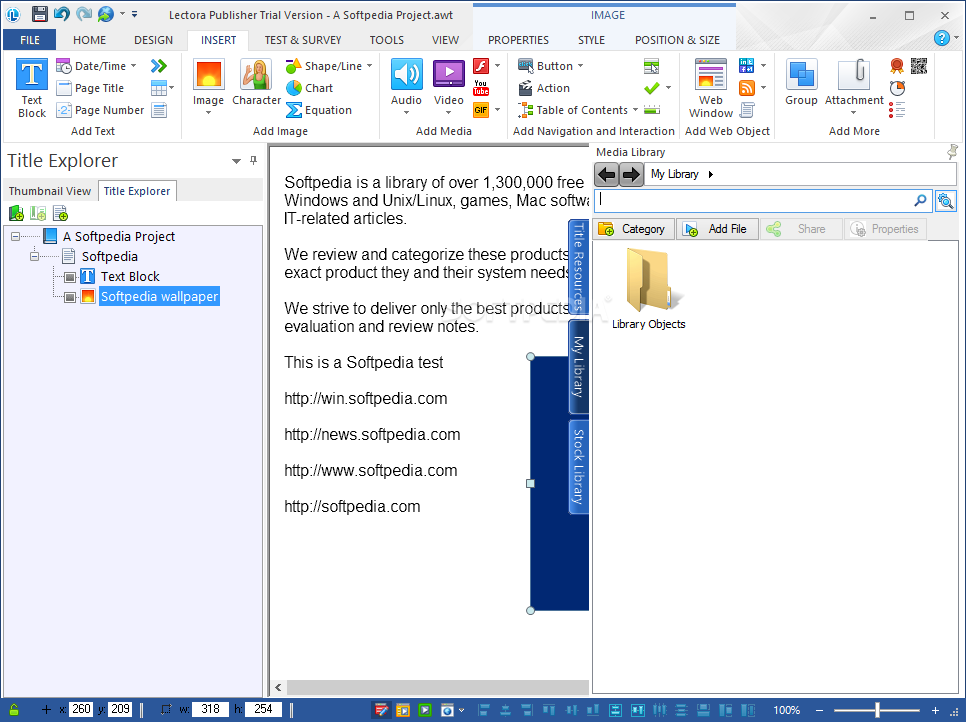The image size is (966, 722).
Task: Open the Title Explorer panel options arrow
Action: pyautogui.click(x=236, y=161)
